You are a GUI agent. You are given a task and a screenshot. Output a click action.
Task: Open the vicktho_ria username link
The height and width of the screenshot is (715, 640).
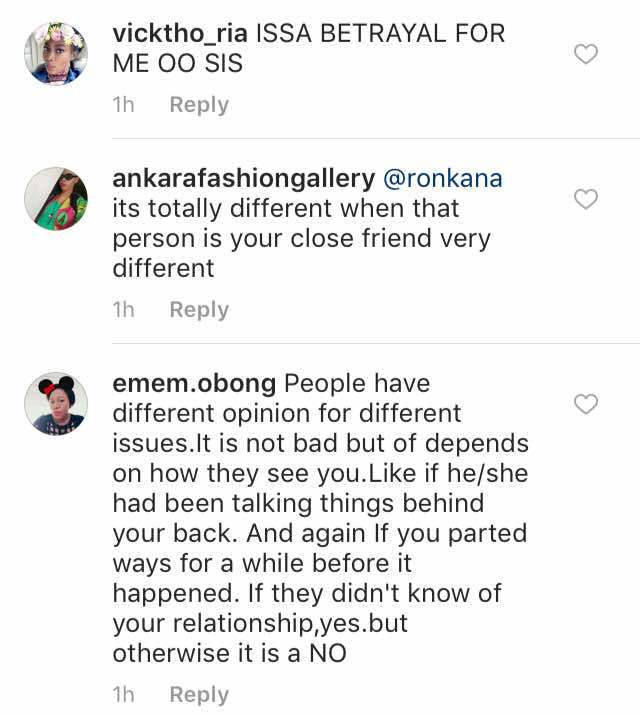click(181, 32)
